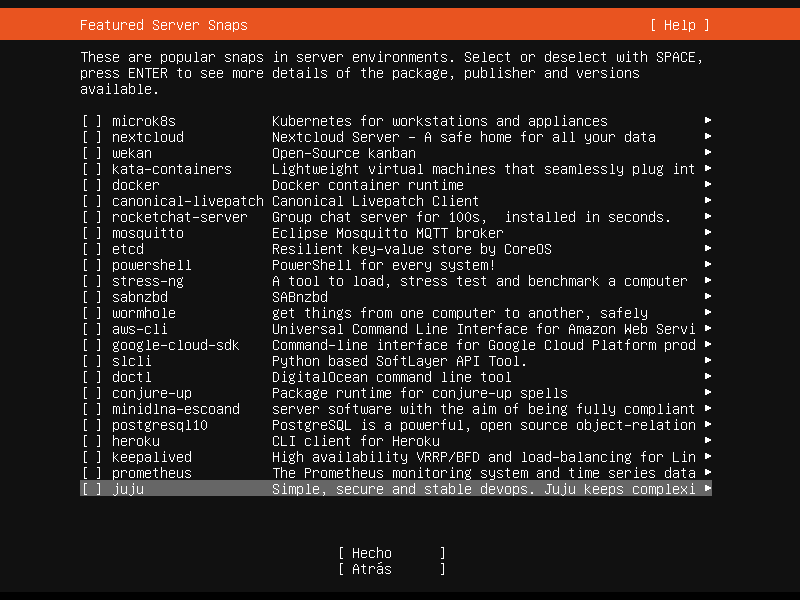Open aws-cli details arrow
The width and height of the screenshot is (800, 600).
(708, 328)
